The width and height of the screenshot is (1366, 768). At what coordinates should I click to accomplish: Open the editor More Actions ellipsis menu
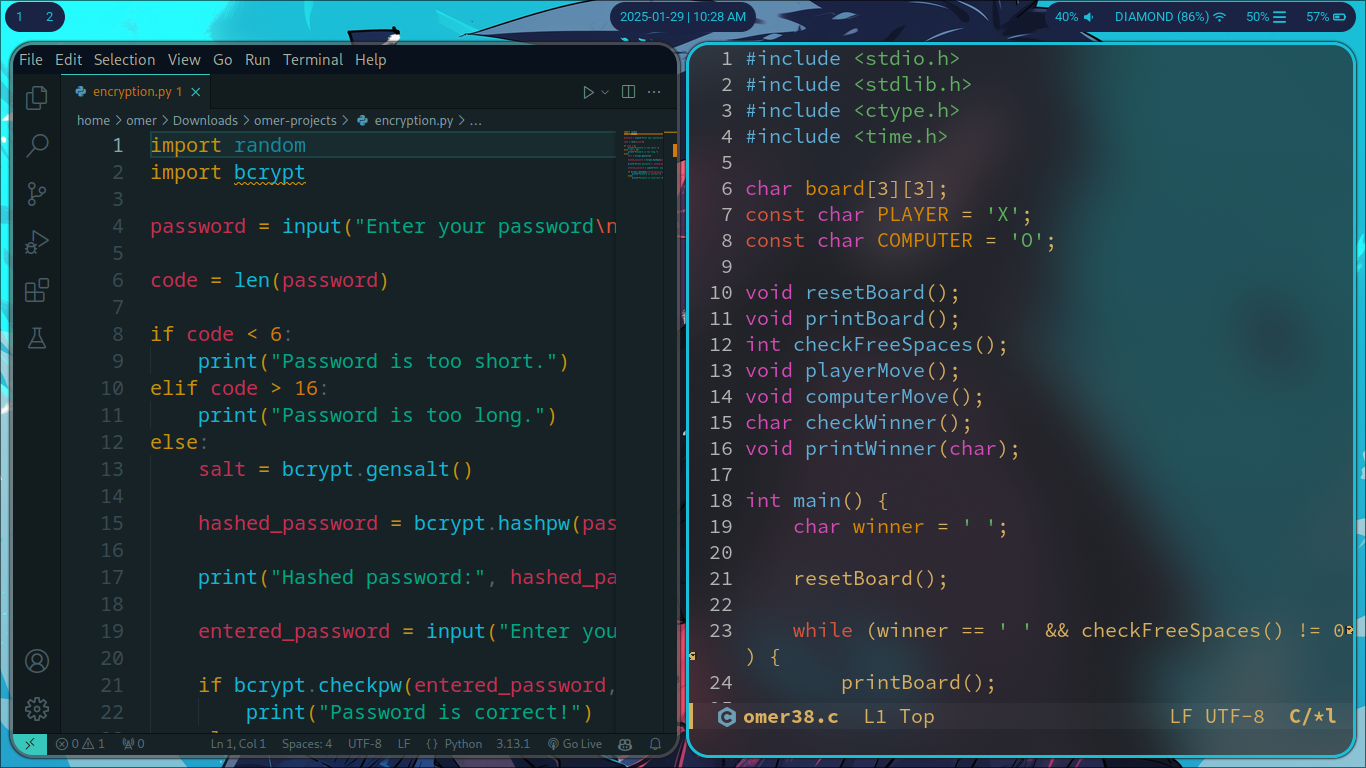tap(654, 91)
